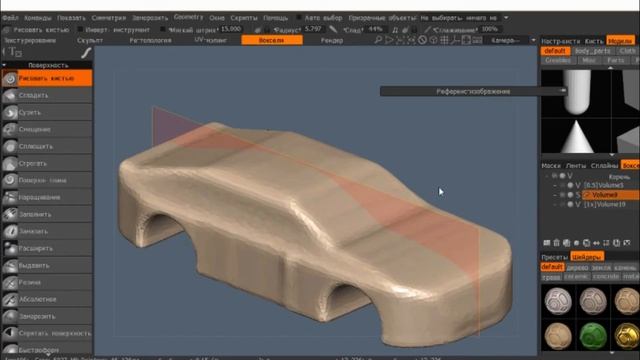This screenshot has height=360, width=640.
Task: Toggle the Авто выбор checkbox
Action: [x=299, y=18]
